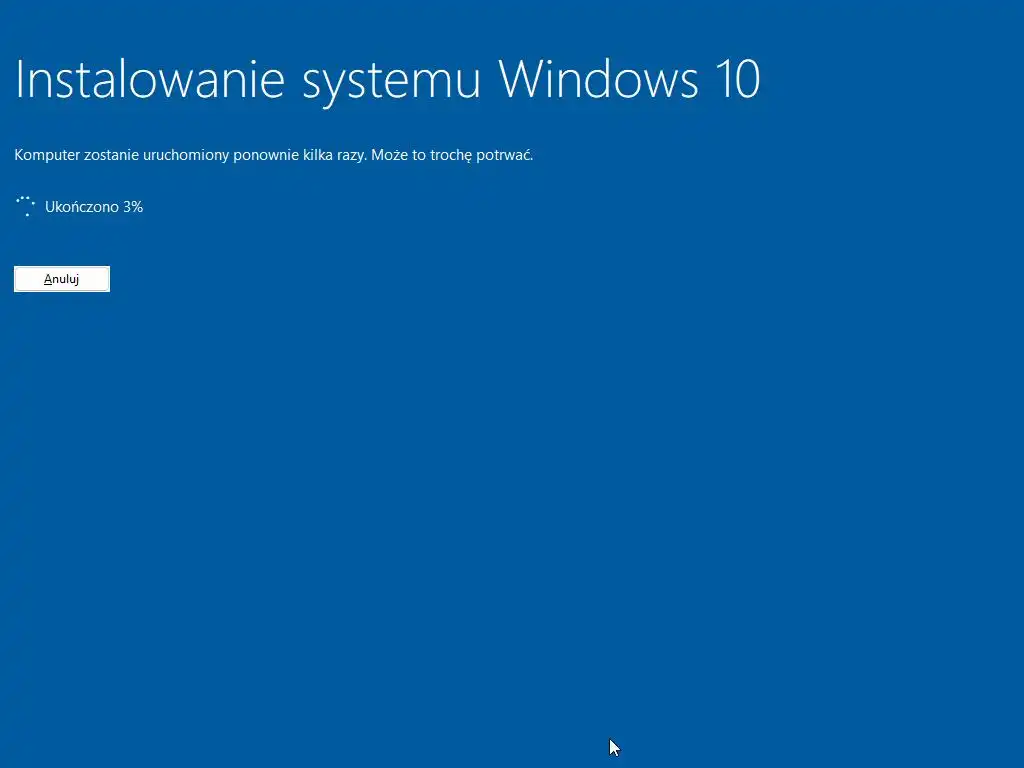Cancel the installation with the Anuluj button
This screenshot has height=768, width=1024.
click(x=62, y=279)
